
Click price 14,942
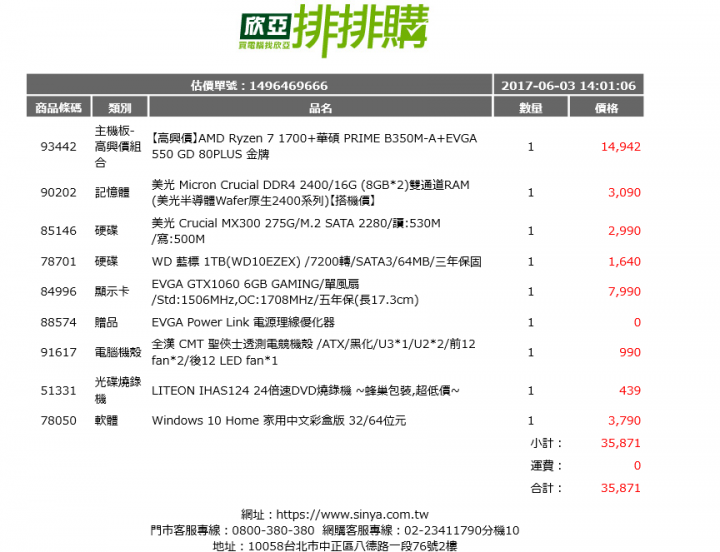[x=621, y=146]
